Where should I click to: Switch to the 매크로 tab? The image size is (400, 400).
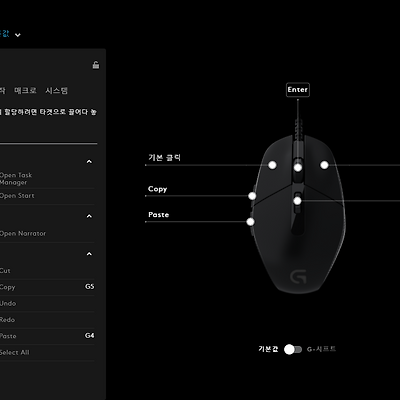(25, 91)
